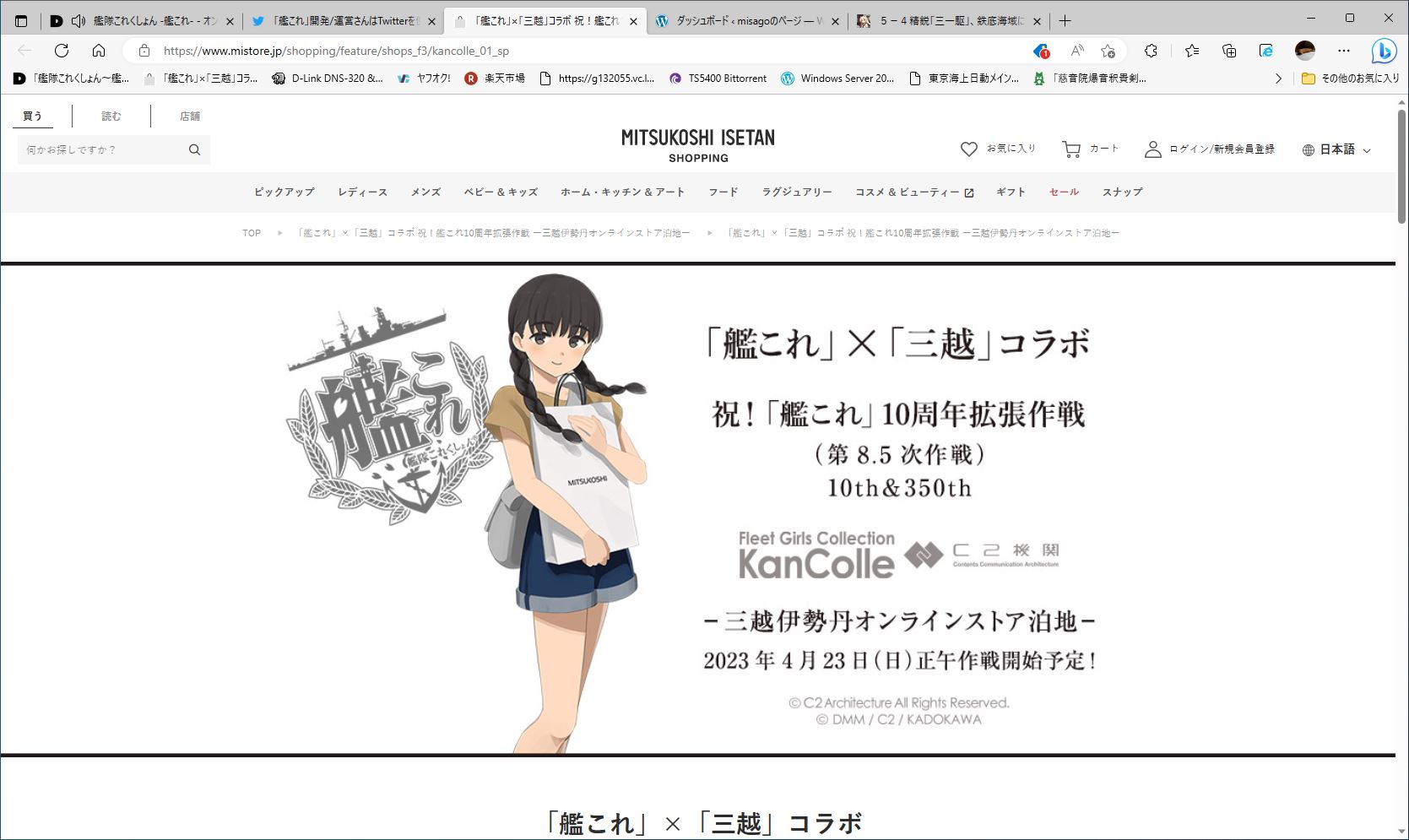Open the browser profile avatar
The width and height of the screenshot is (1409, 840).
pyautogui.click(x=1305, y=51)
